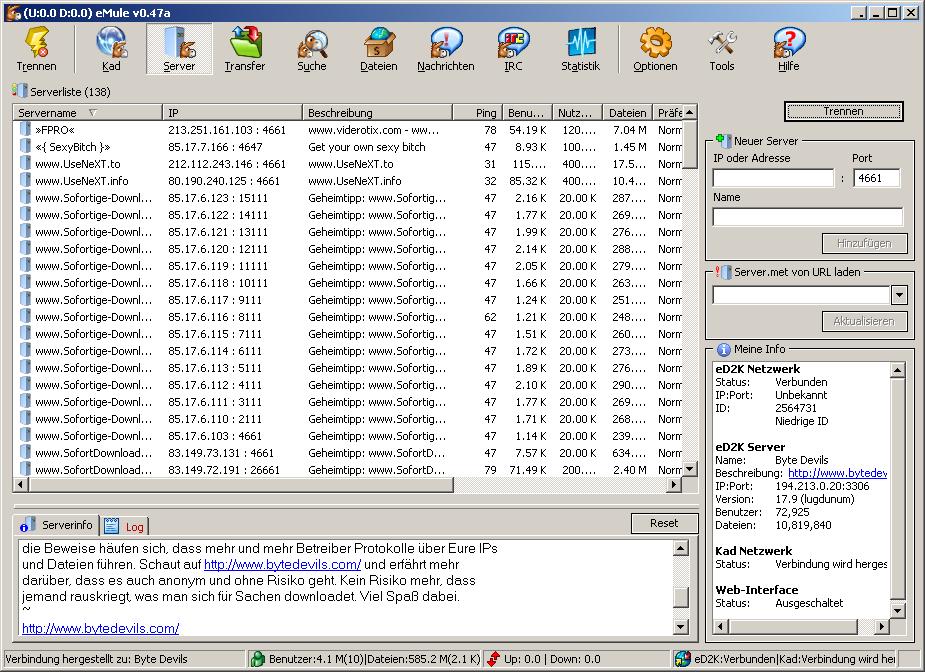925x672 pixels.
Task: Sort servers by the Nutz... column
Action: 578,113
